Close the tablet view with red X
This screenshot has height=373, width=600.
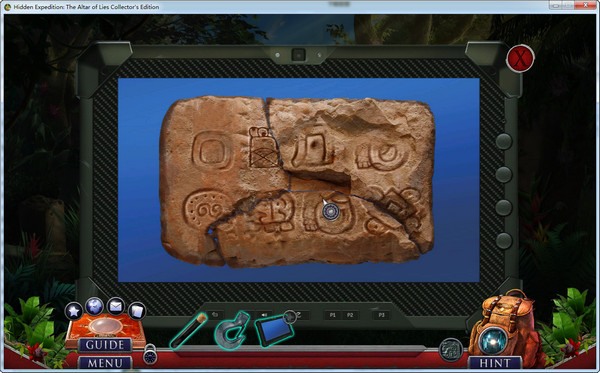[x=520, y=59]
